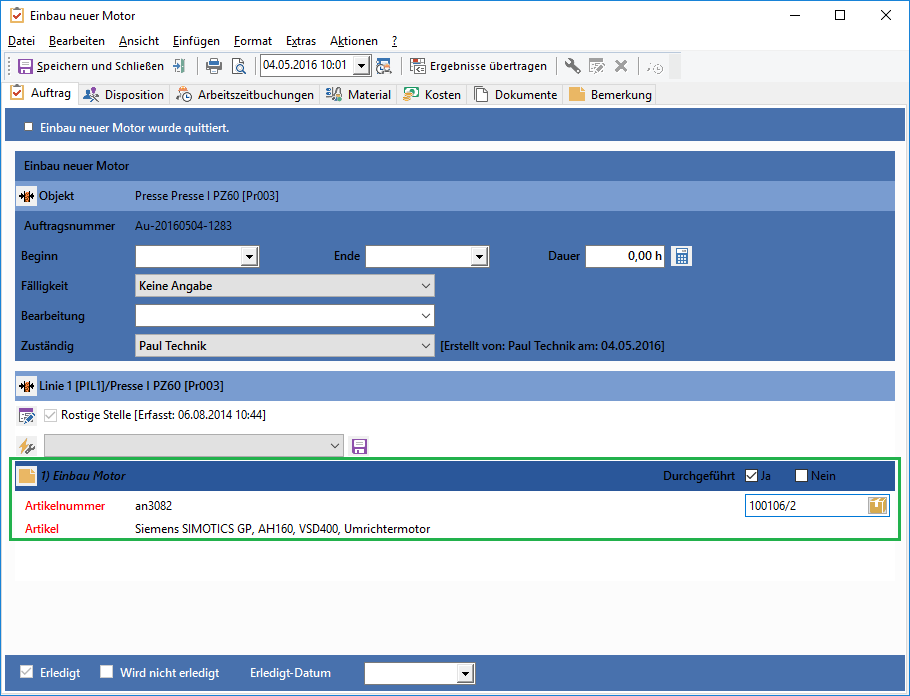Expand the empty combo below Rostige Stelle
This screenshot has width=910, height=696.
(x=335, y=446)
